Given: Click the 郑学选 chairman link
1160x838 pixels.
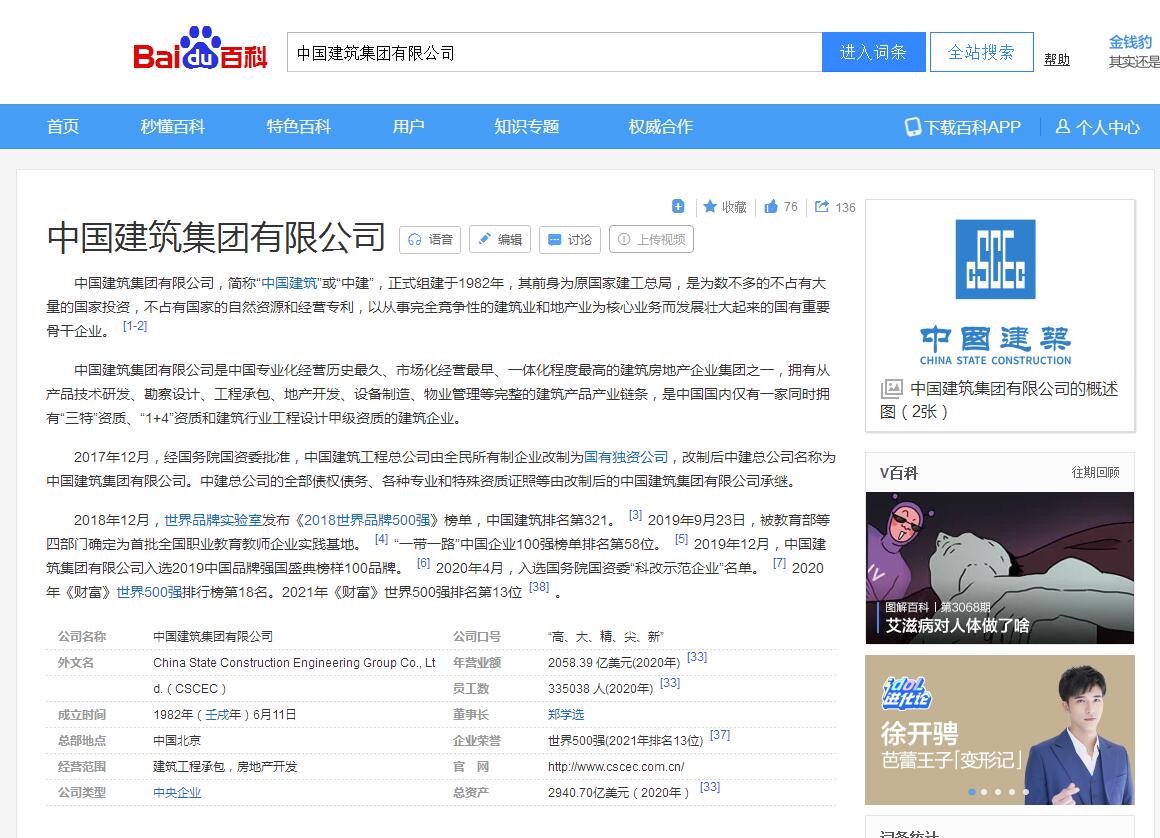Looking at the screenshot, I should [x=566, y=714].
